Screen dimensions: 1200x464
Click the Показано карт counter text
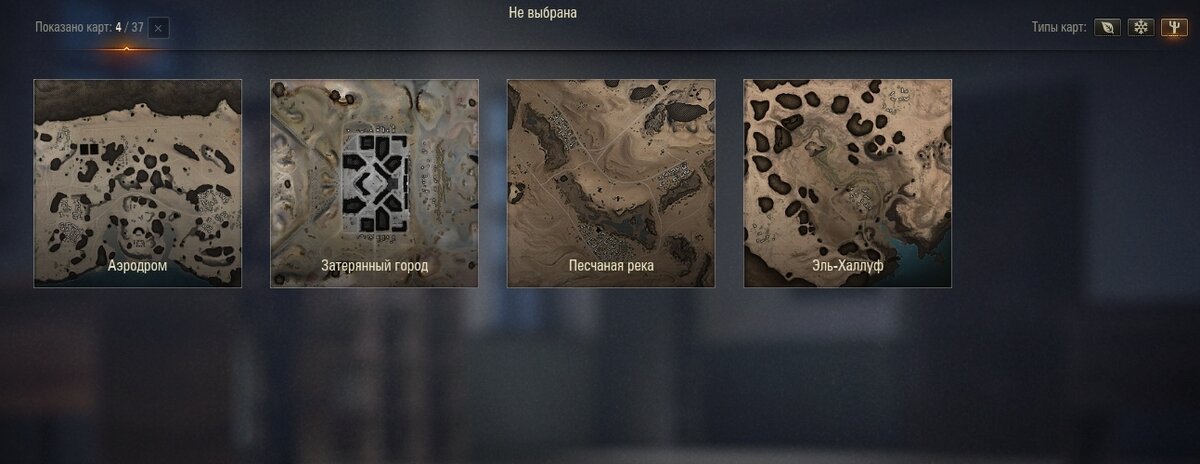point(89,27)
